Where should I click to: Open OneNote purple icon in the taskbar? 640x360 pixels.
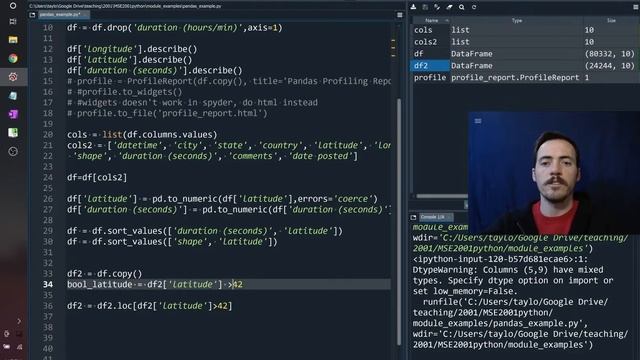coord(13,114)
